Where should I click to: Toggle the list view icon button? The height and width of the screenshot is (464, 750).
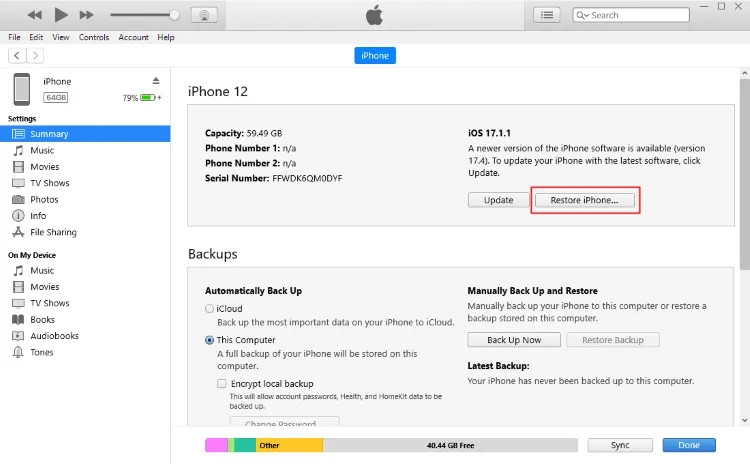coord(547,15)
